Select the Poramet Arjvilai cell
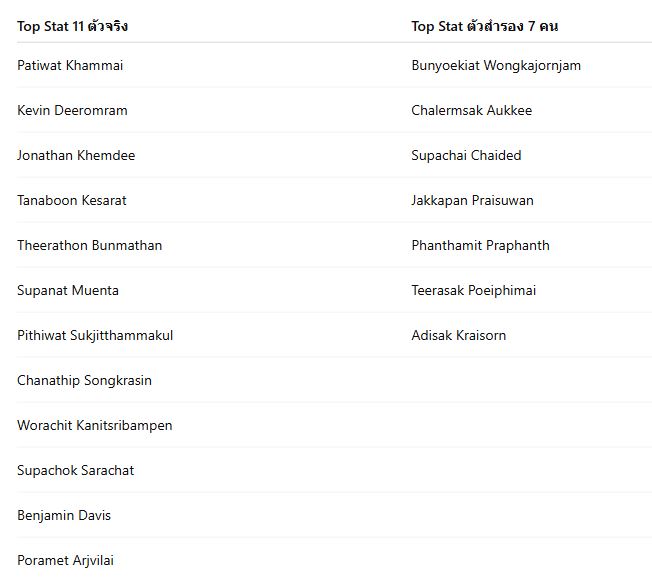652x583 pixels. click(x=65, y=560)
